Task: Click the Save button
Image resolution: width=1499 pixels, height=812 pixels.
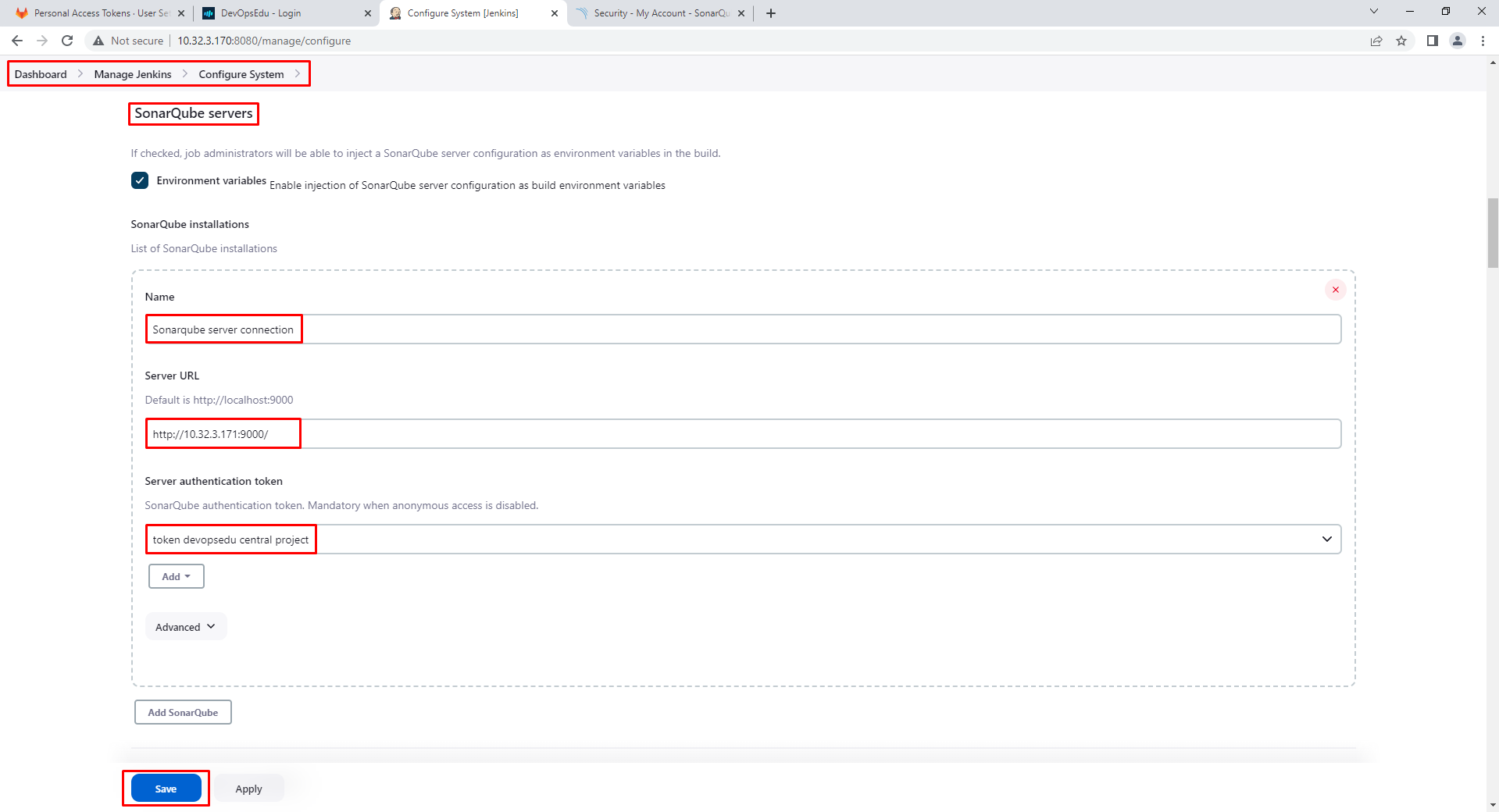Action: click(x=166, y=789)
